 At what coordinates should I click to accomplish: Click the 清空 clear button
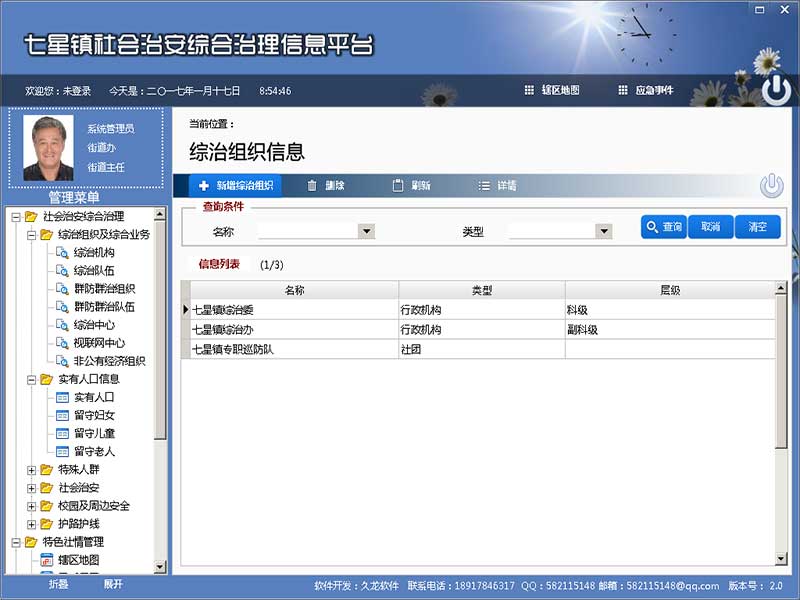(x=758, y=227)
